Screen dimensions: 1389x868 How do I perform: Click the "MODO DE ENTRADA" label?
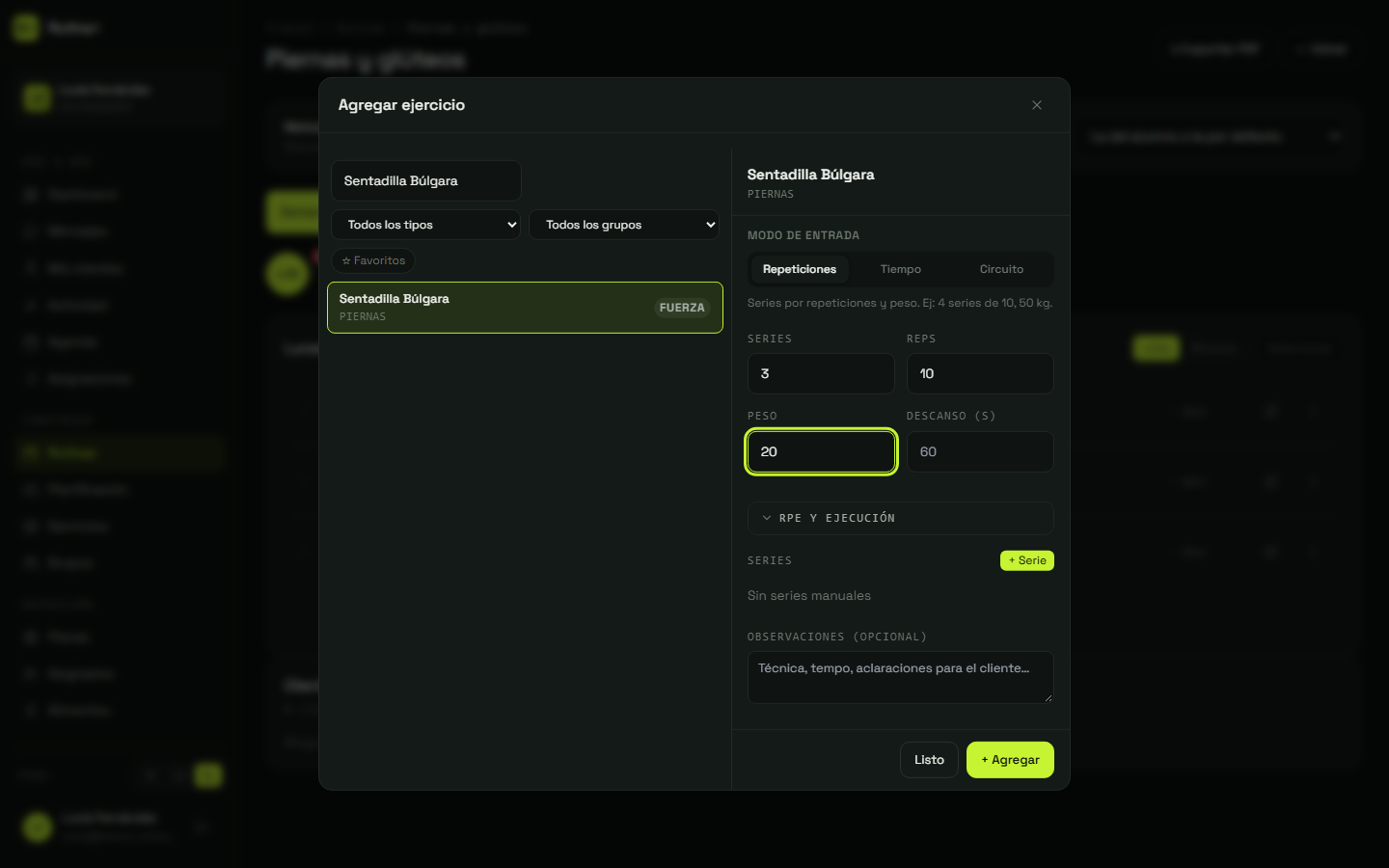tap(803, 235)
